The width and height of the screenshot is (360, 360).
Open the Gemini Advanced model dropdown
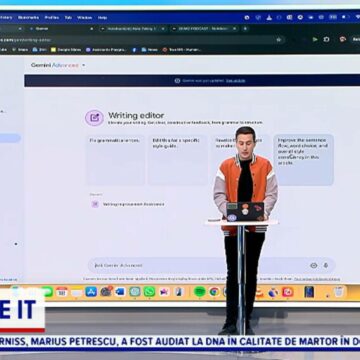pos(58,65)
